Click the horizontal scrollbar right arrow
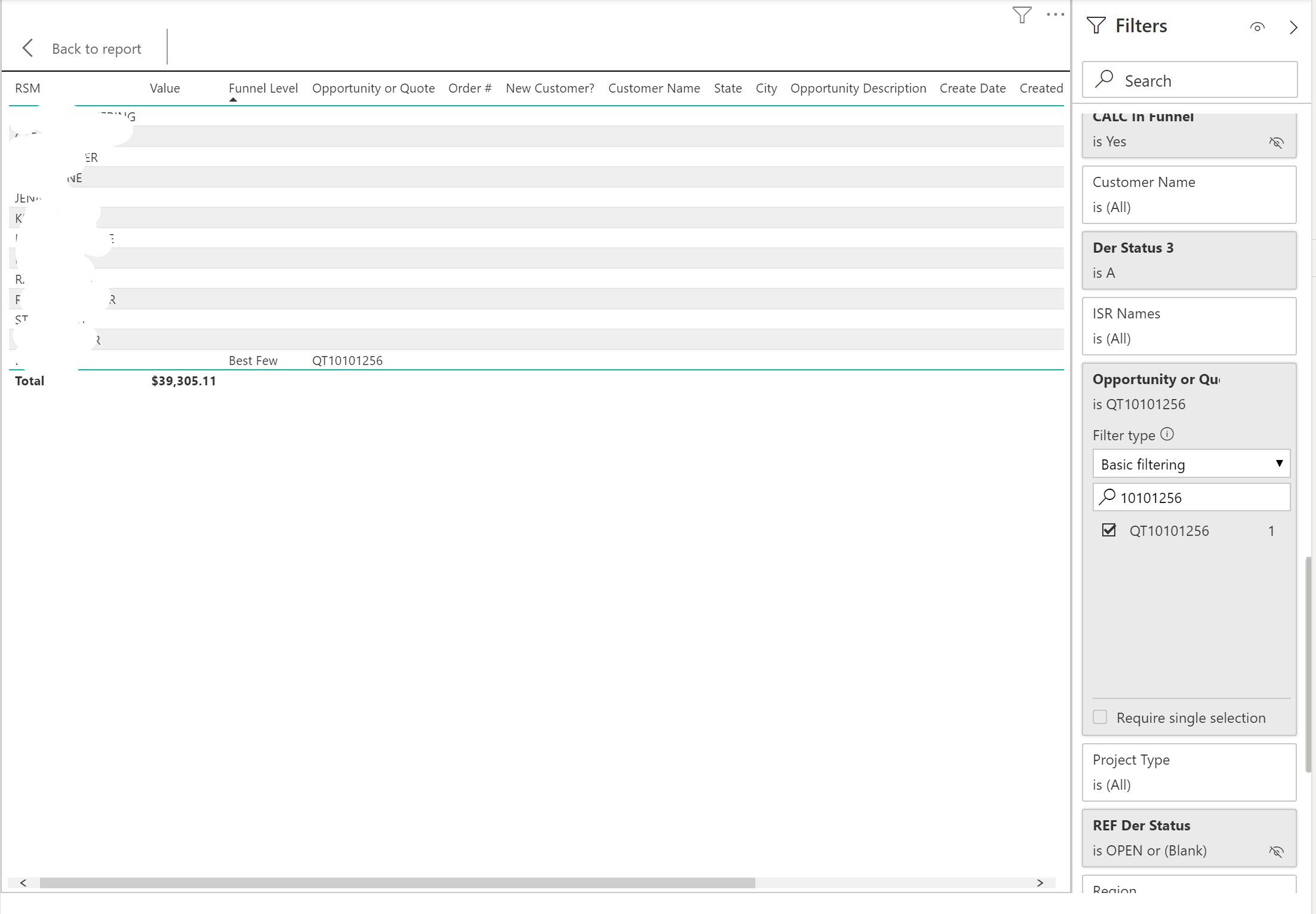The height and width of the screenshot is (914, 1316). coord(1040,883)
